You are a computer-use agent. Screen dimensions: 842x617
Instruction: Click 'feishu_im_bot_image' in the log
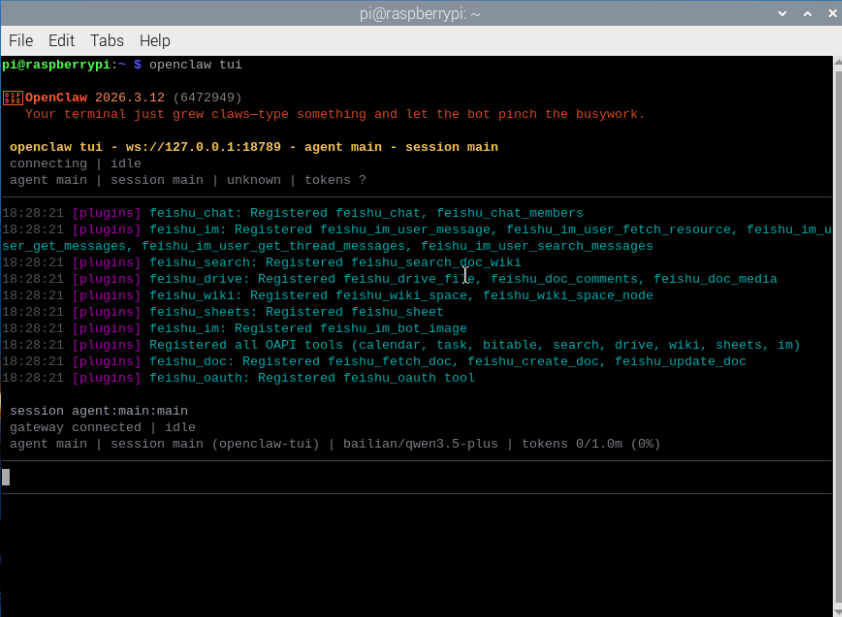point(394,329)
